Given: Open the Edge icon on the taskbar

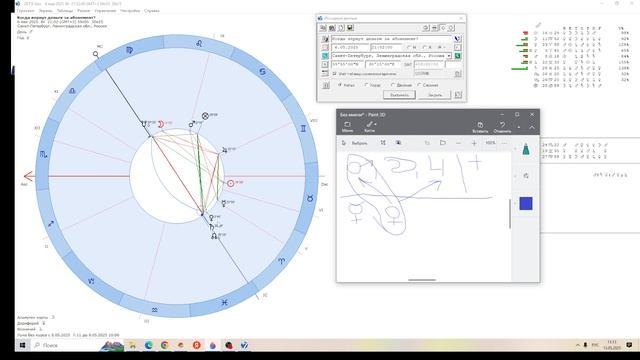Looking at the screenshot, I should click(x=149, y=345).
